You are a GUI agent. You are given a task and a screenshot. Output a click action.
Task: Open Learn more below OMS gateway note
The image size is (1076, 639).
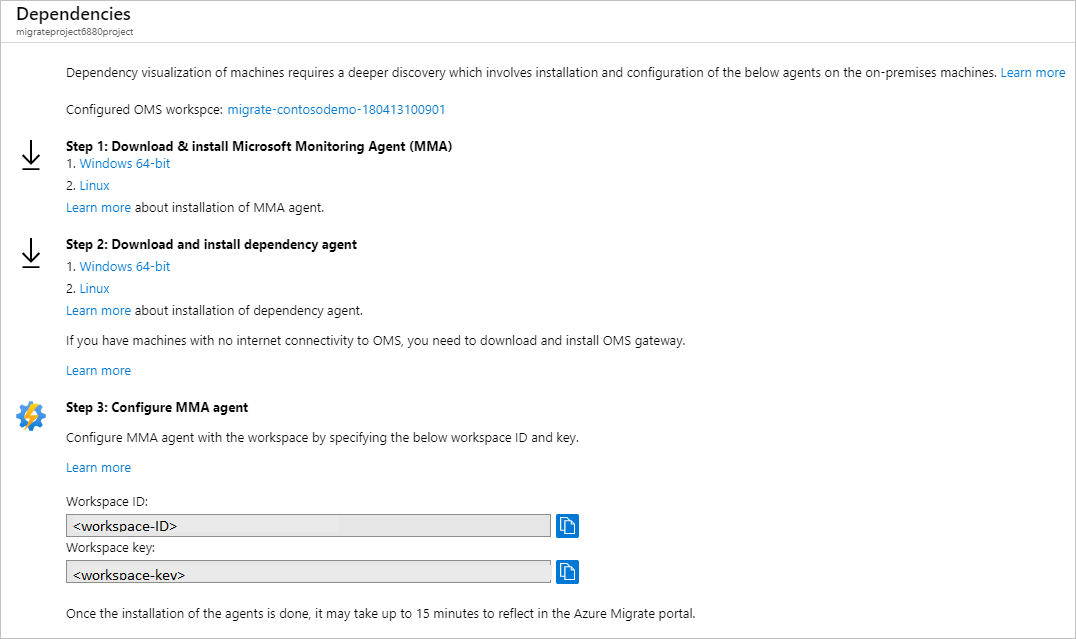(x=98, y=371)
